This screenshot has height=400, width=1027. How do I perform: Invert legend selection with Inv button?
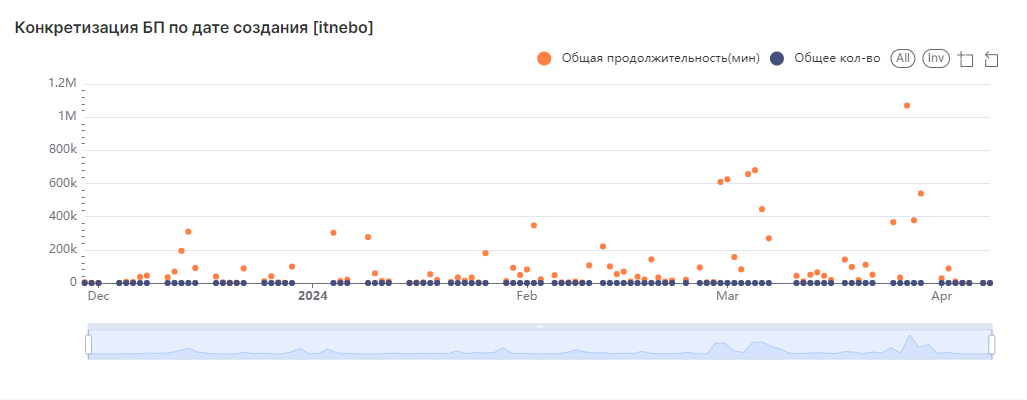(x=936, y=59)
